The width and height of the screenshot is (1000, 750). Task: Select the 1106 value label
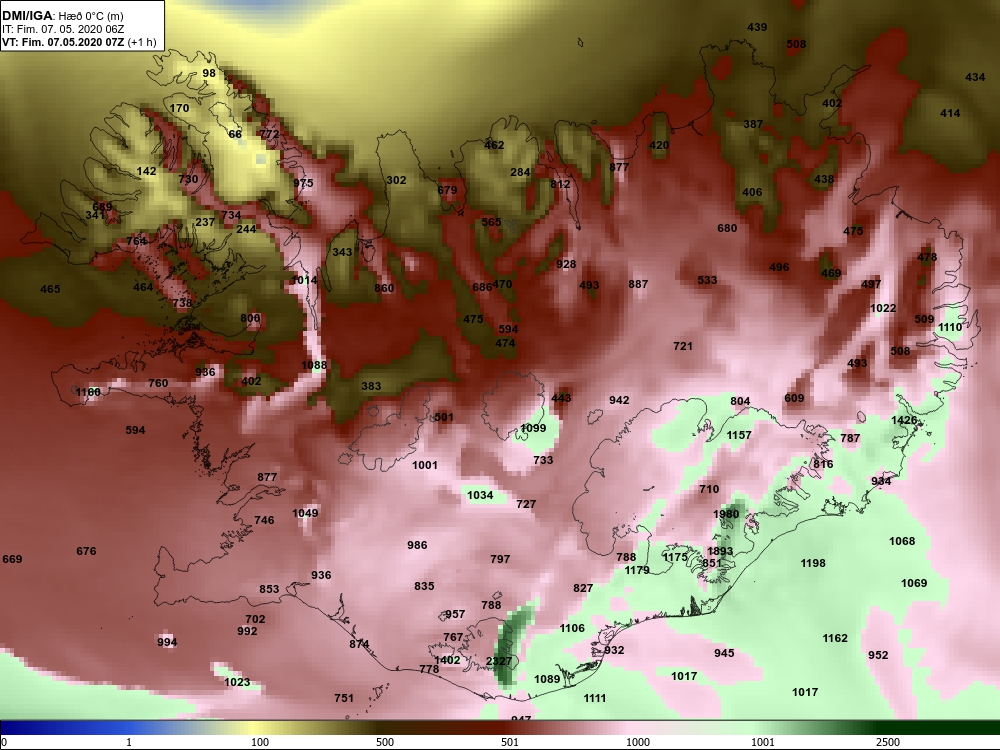click(572, 628)
